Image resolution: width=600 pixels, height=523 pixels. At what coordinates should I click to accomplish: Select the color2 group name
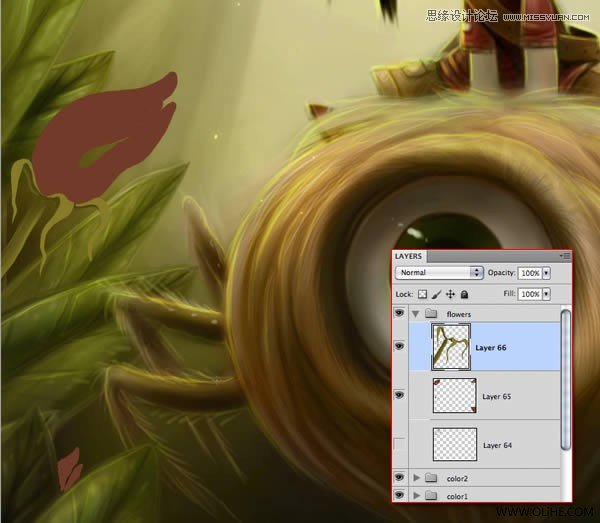pyautogui.click(x=457, y=479)
